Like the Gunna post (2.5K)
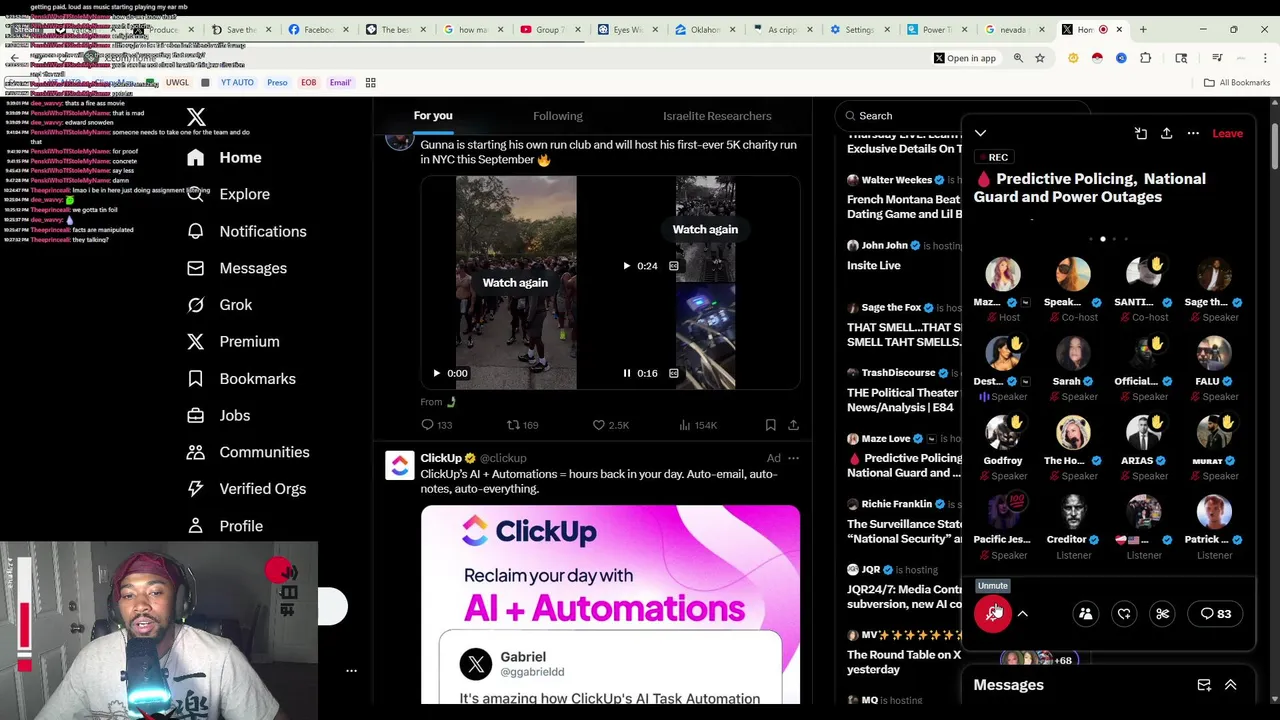The height and width of the screenshot is (720, 1280). [x=610, y=425]
